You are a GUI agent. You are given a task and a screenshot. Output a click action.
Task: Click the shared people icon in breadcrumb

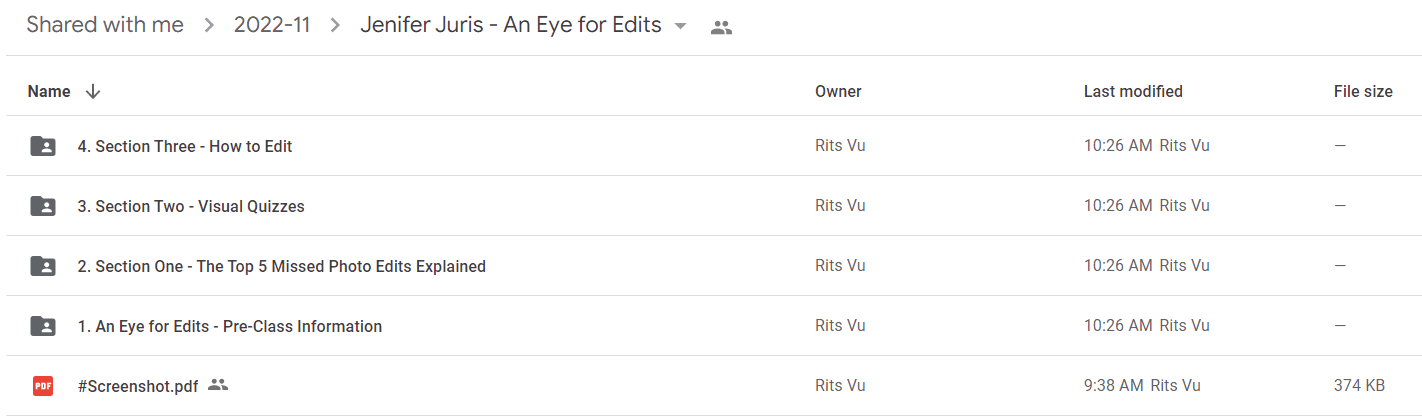721,28
